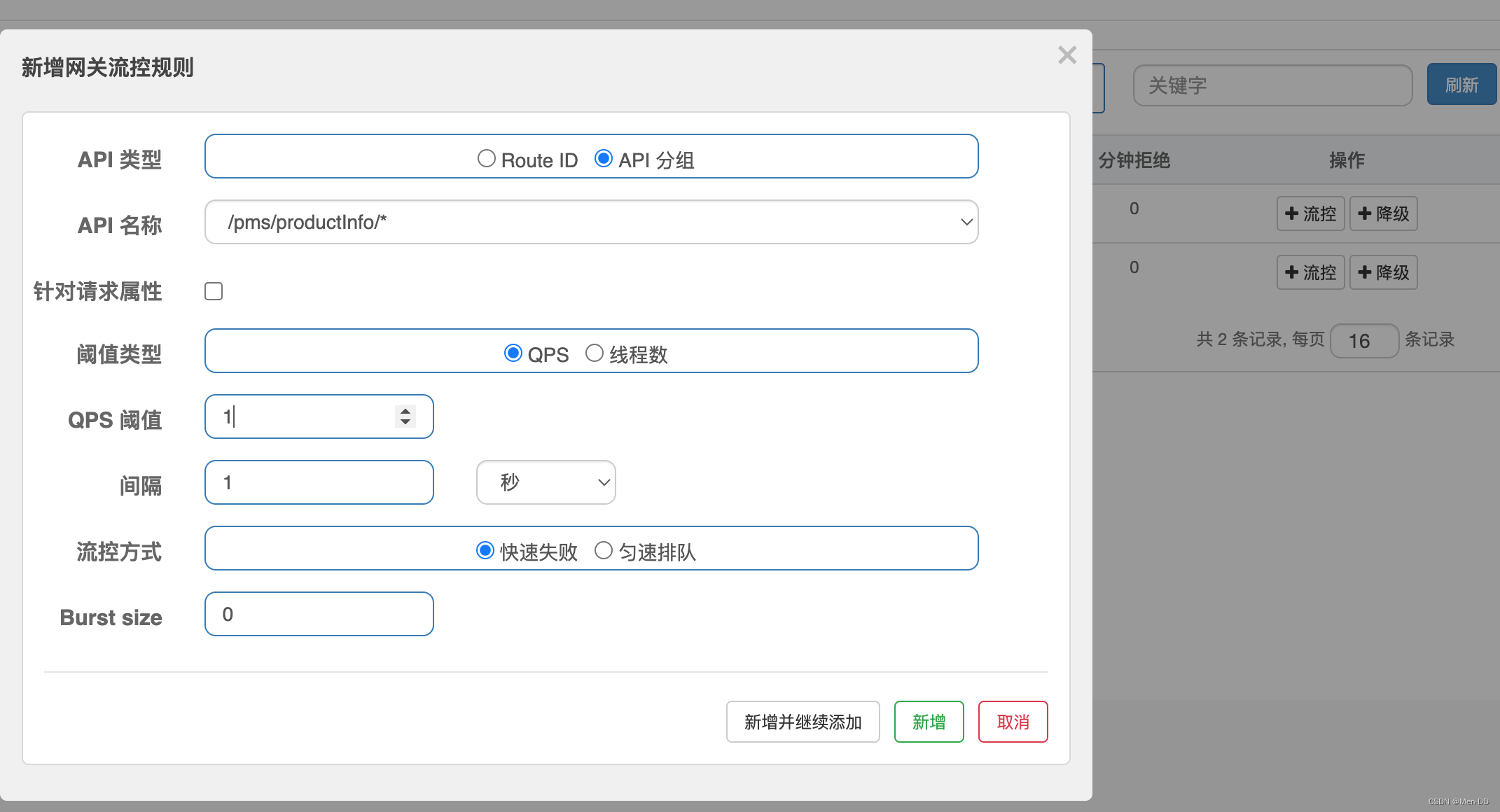Click the 间隔 interval input field
This screenshot has height=812, width=1500.
[319, 482]
